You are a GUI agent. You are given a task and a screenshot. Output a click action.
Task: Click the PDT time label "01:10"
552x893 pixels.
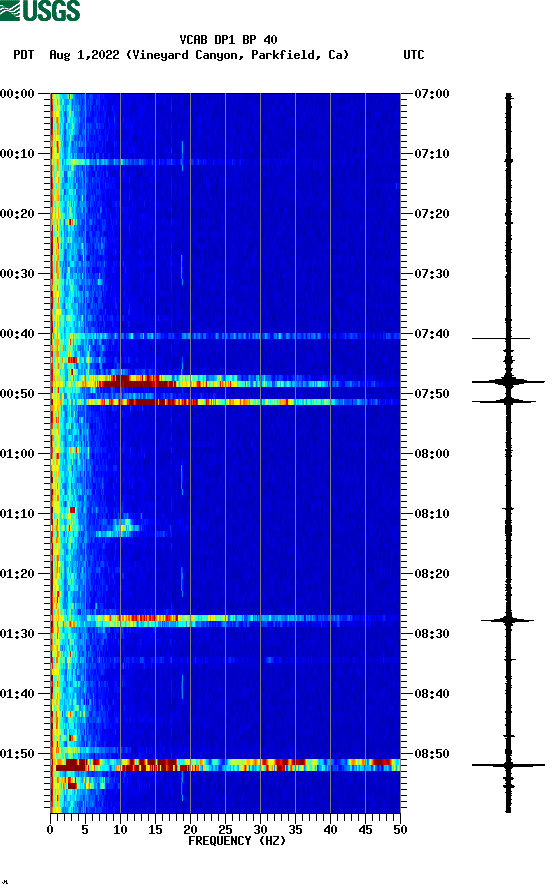(17, 514)
